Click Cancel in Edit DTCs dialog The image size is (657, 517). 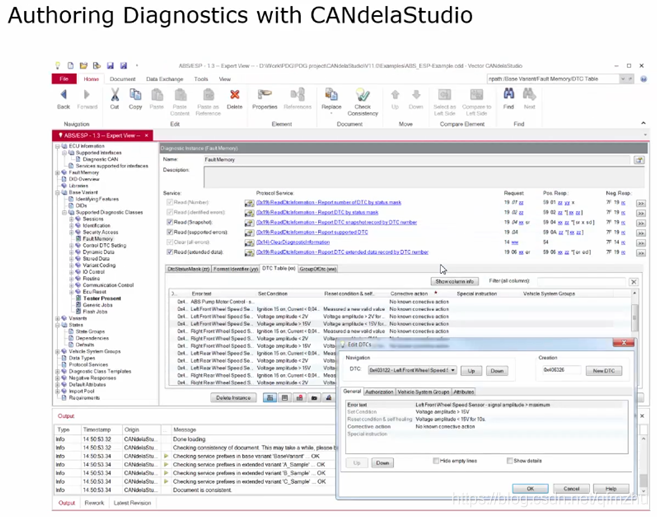coord(571,489)
